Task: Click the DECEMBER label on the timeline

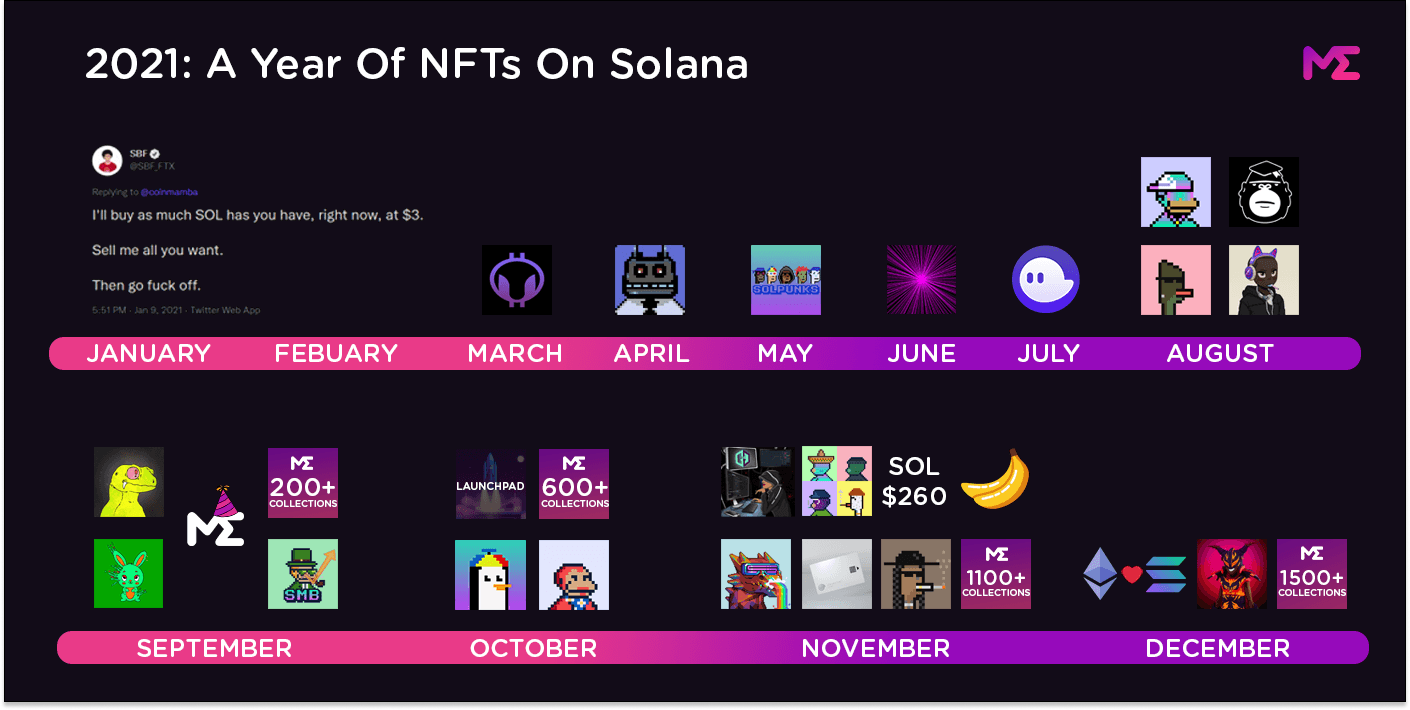Action: 1217,648
